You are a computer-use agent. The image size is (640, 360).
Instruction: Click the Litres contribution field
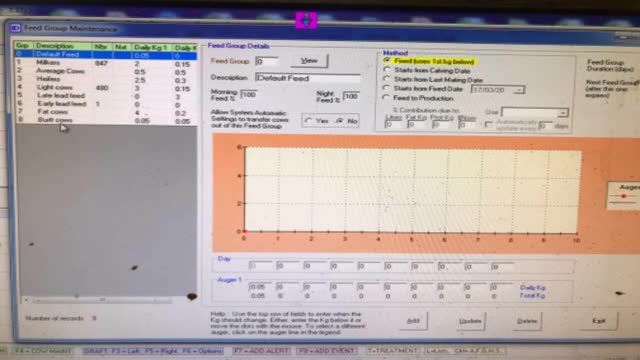click(x=393, y=125)
